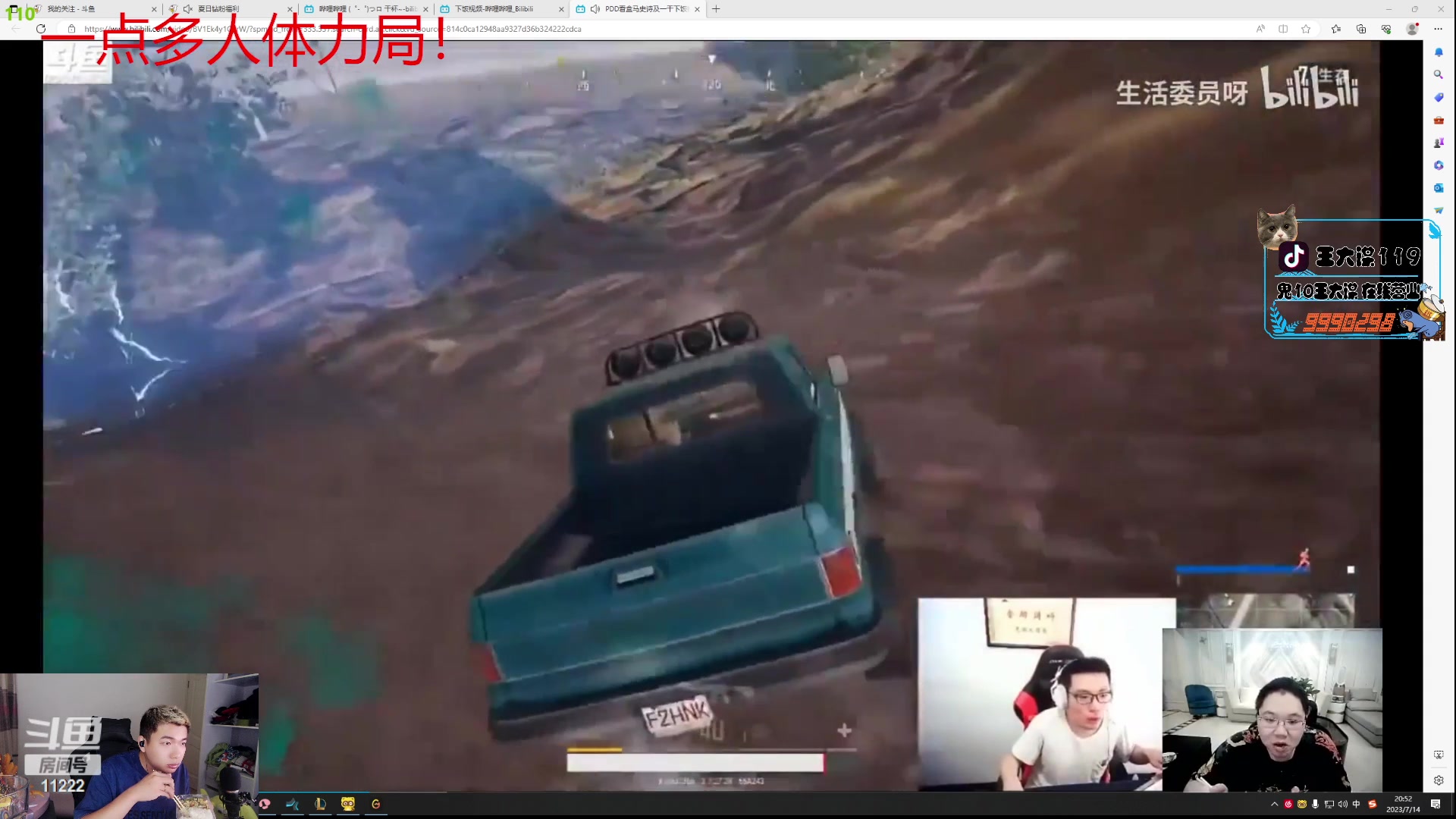Open the browser profile avatar
Image resolution: width=1456 pixels, height=819 pixels.
pos(1412,29)
